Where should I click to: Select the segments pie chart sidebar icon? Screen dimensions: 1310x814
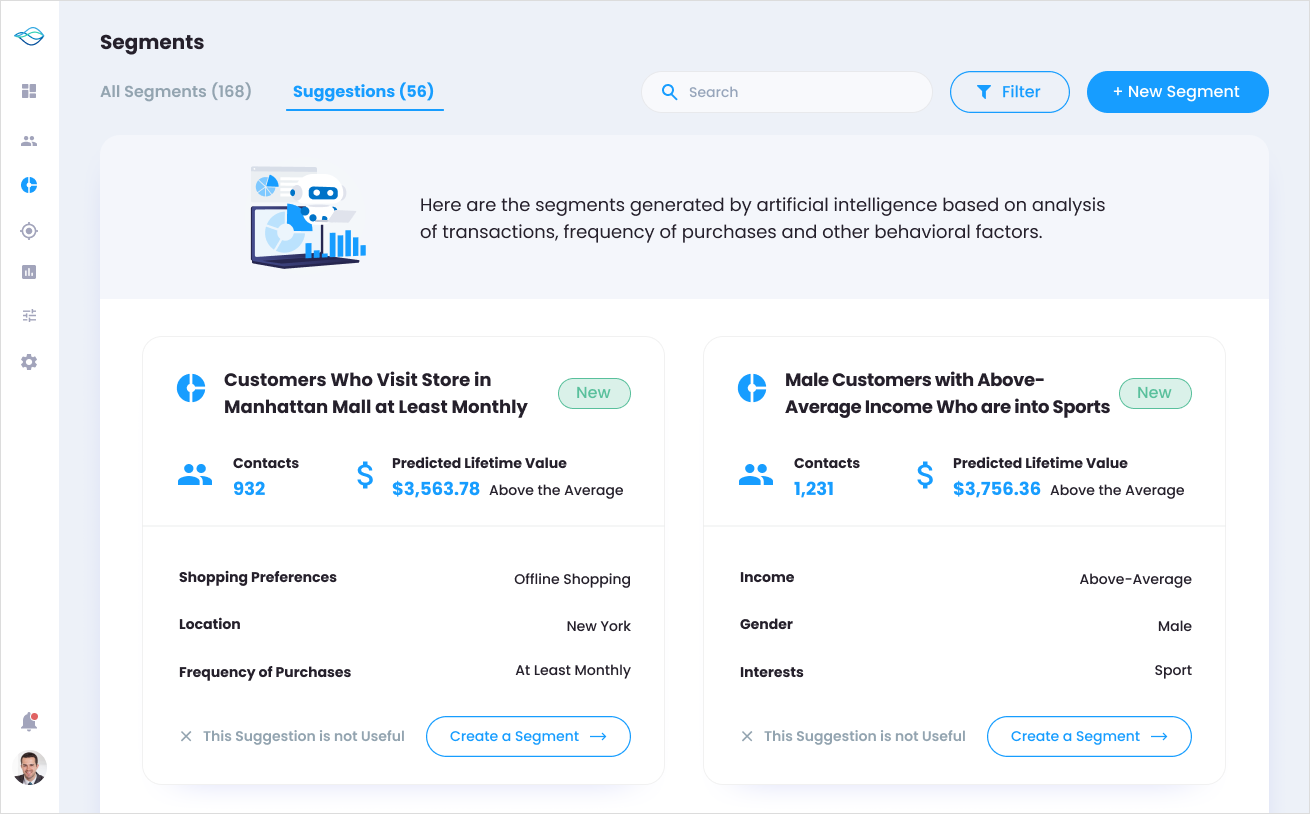pyautogui.click(x=29, y=185)
